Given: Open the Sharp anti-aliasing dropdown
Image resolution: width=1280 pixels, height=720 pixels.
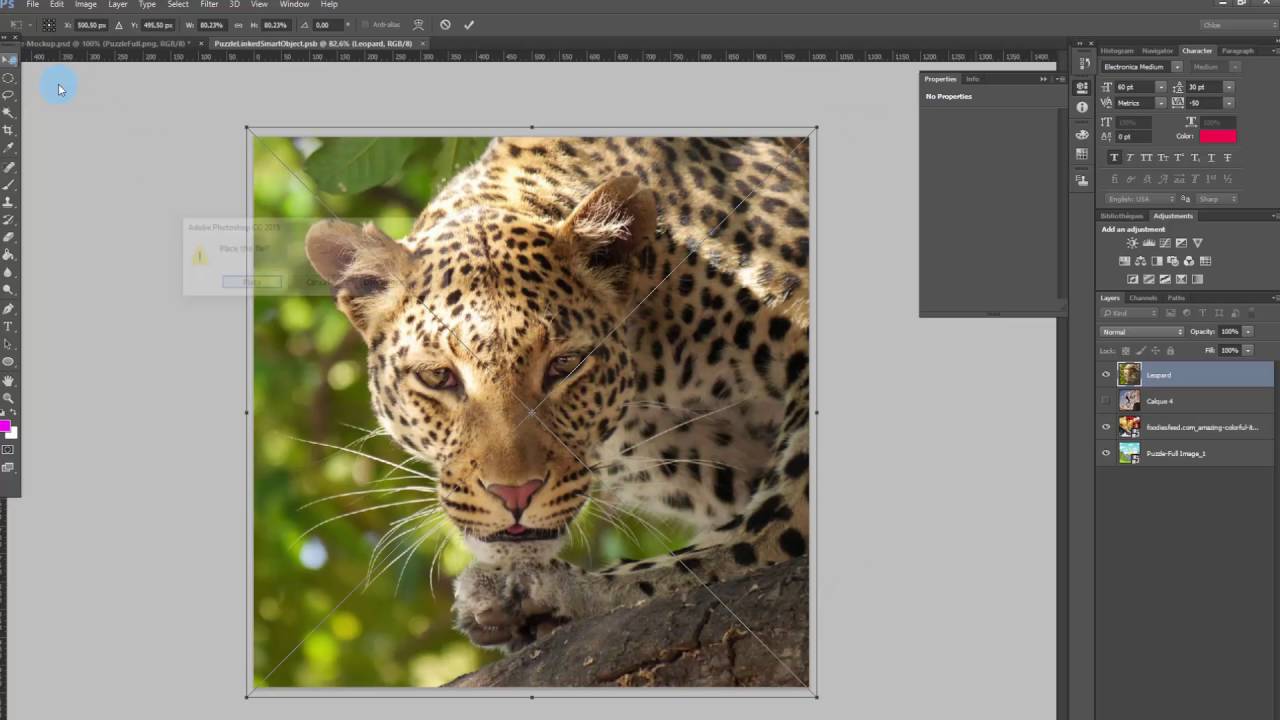Looking at the screenshot, I should pyautogui.click(x=1217, y=199).
